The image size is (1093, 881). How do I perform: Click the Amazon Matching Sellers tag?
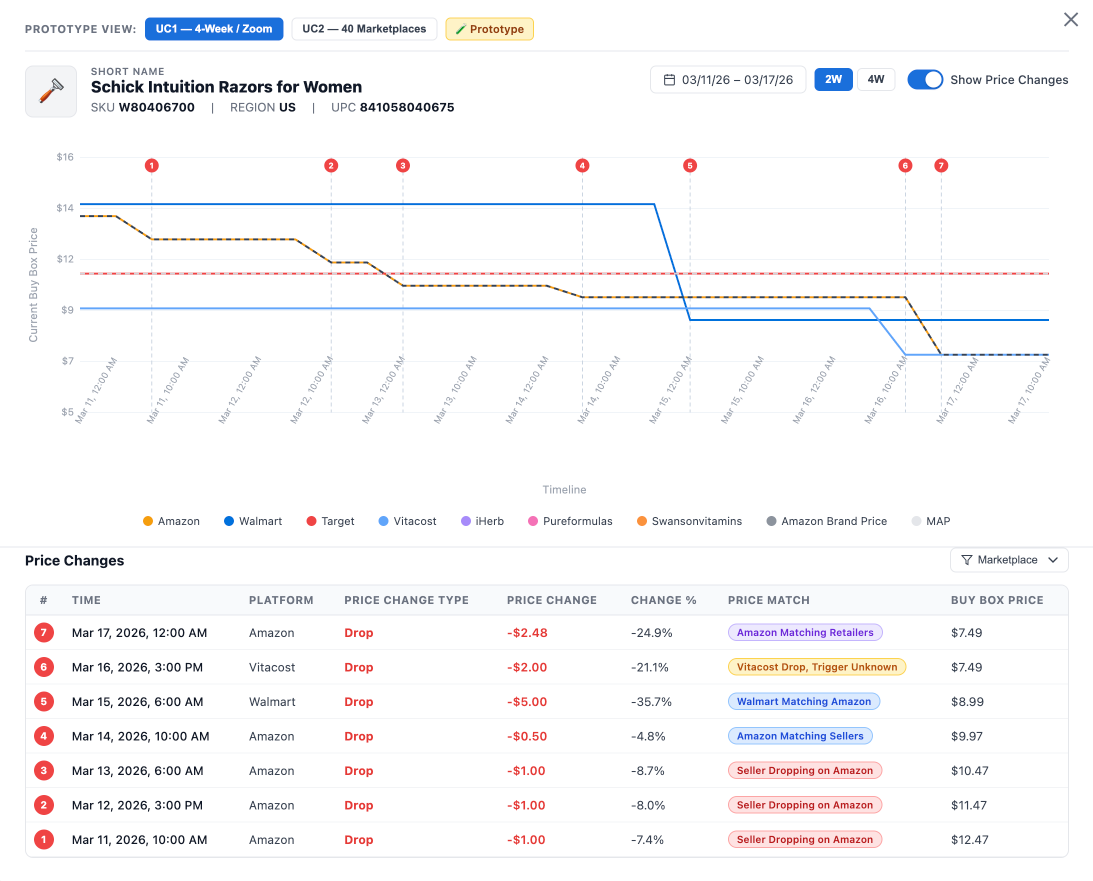click(800, 736)
